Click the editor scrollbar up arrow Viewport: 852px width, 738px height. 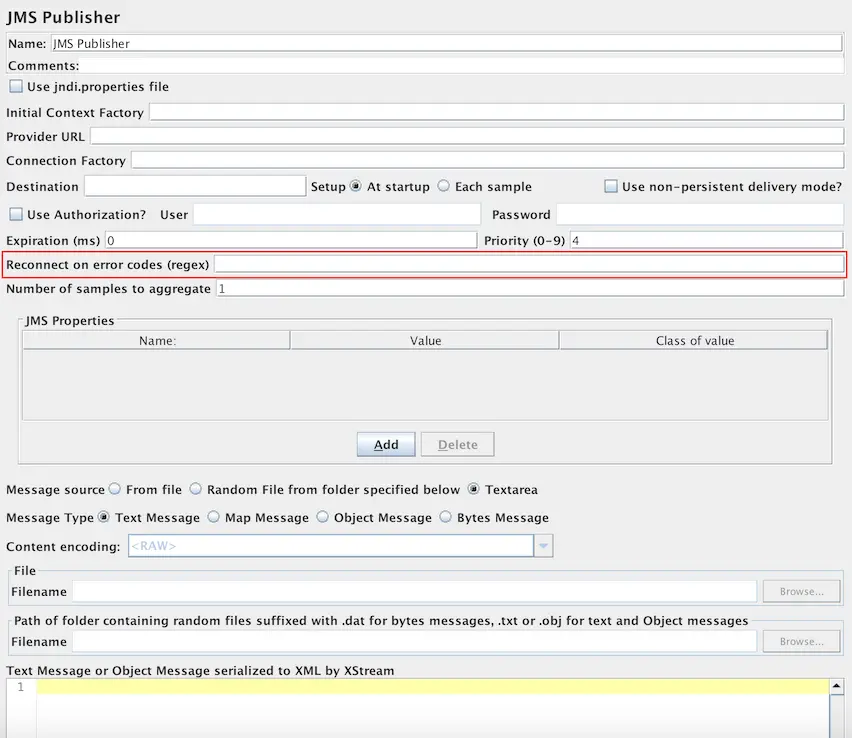coord(837,686)
